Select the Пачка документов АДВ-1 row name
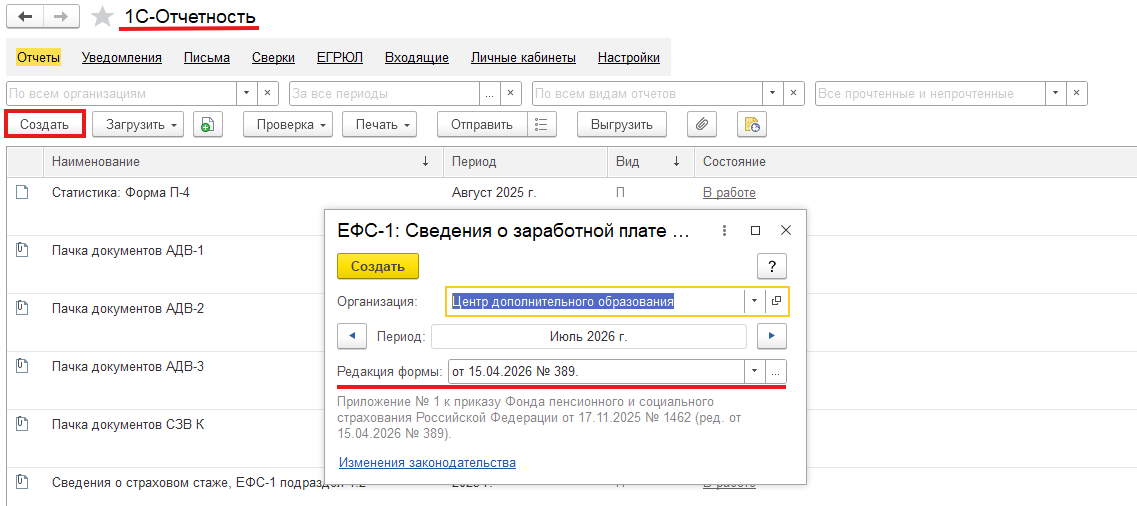This screenshot has height=506, width=1137. (x=128, y=250)
